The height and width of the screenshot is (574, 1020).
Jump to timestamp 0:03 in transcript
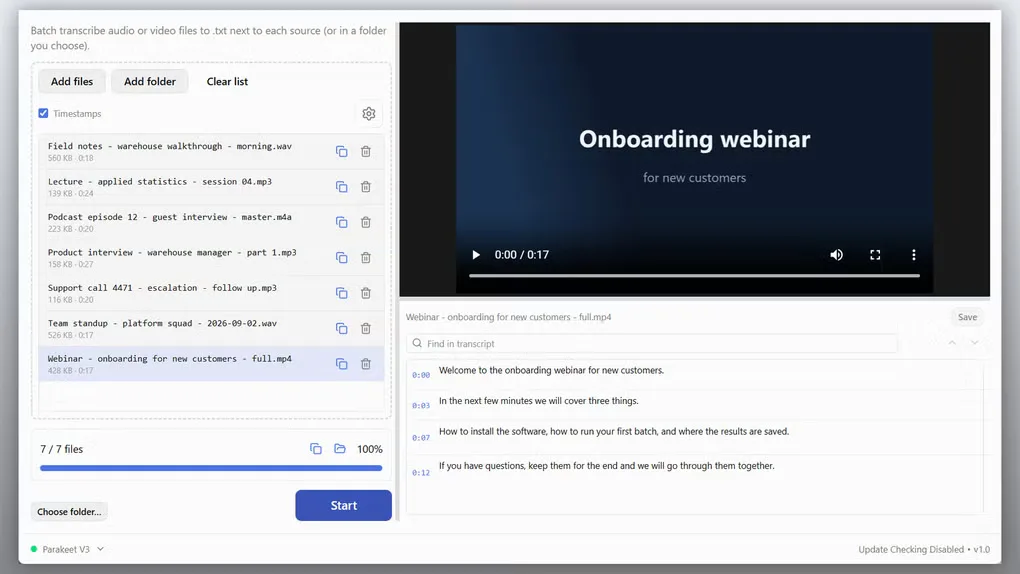coord(421,405)
